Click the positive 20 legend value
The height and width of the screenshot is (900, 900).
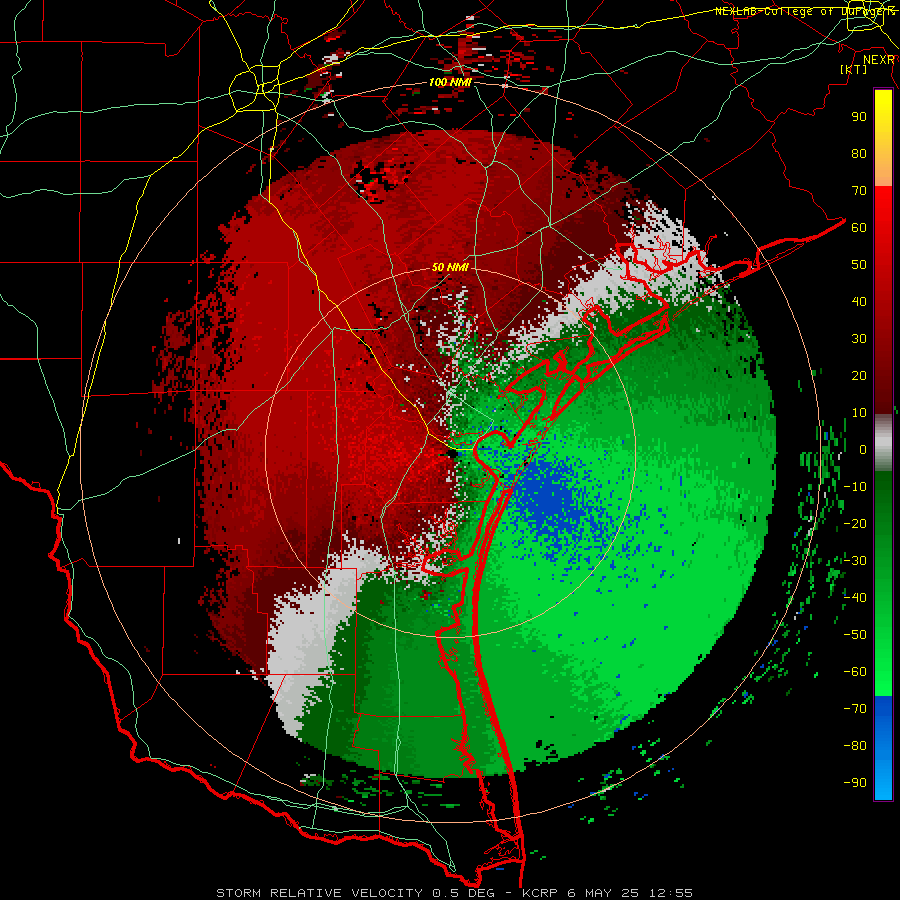pyautogui.click(x=859, y=375)
